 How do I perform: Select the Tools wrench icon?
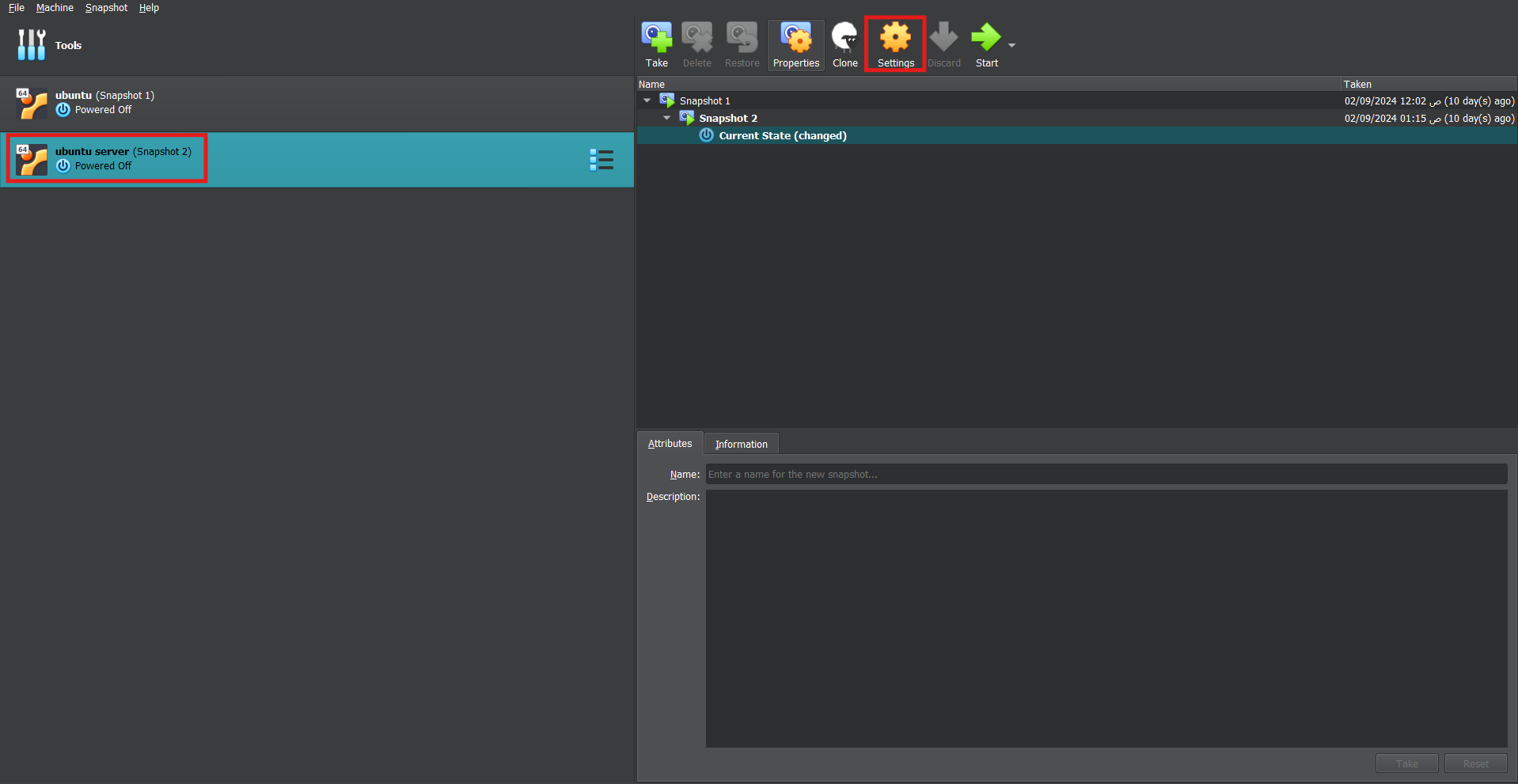[32, 45]
